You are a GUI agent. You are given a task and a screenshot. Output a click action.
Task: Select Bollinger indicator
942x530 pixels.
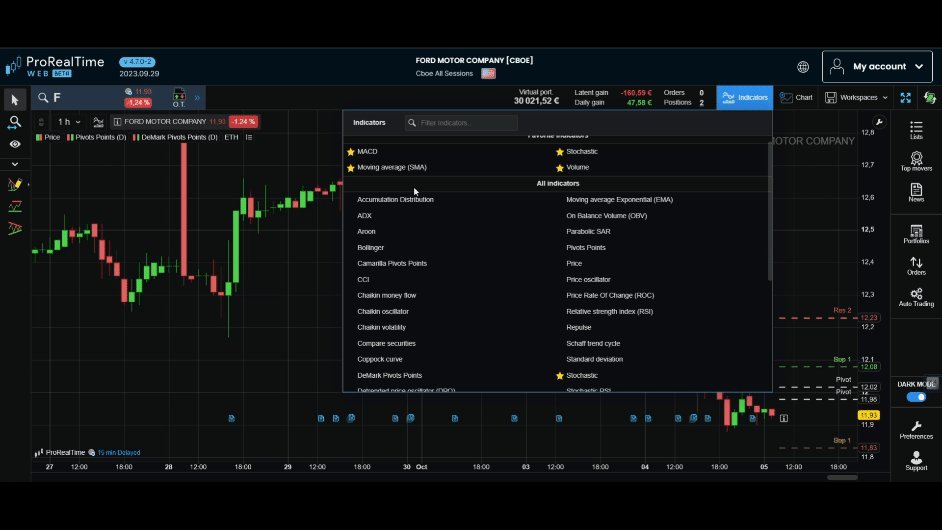[370, 248]
